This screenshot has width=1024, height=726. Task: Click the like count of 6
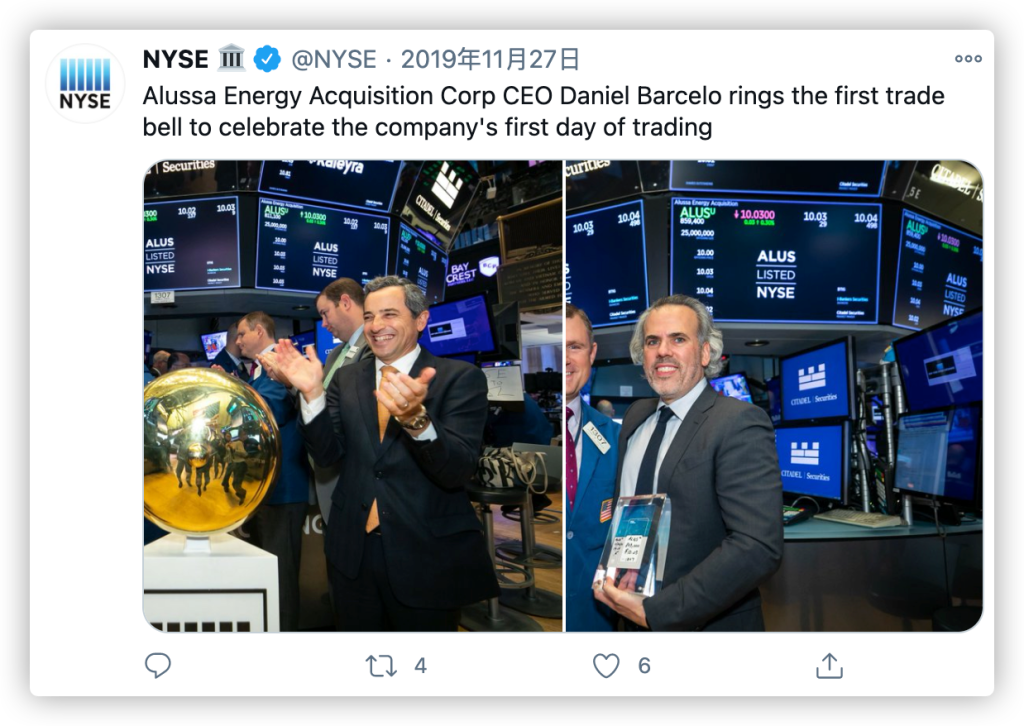click(x=644, y=665)
